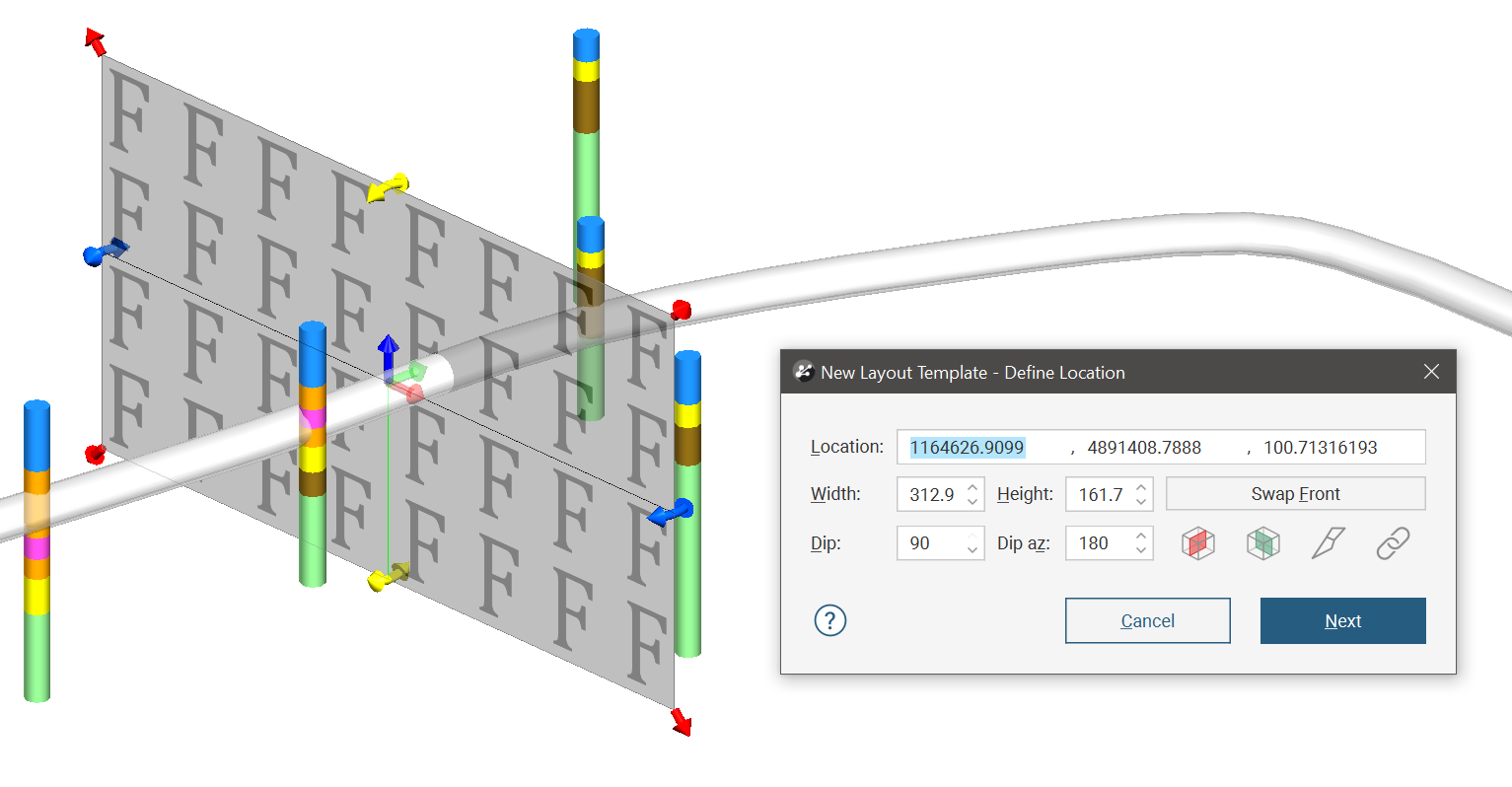This screenshot has width=1512, height=787.
Task: Click the red cube slicer icon
Action: [1197, 543]
